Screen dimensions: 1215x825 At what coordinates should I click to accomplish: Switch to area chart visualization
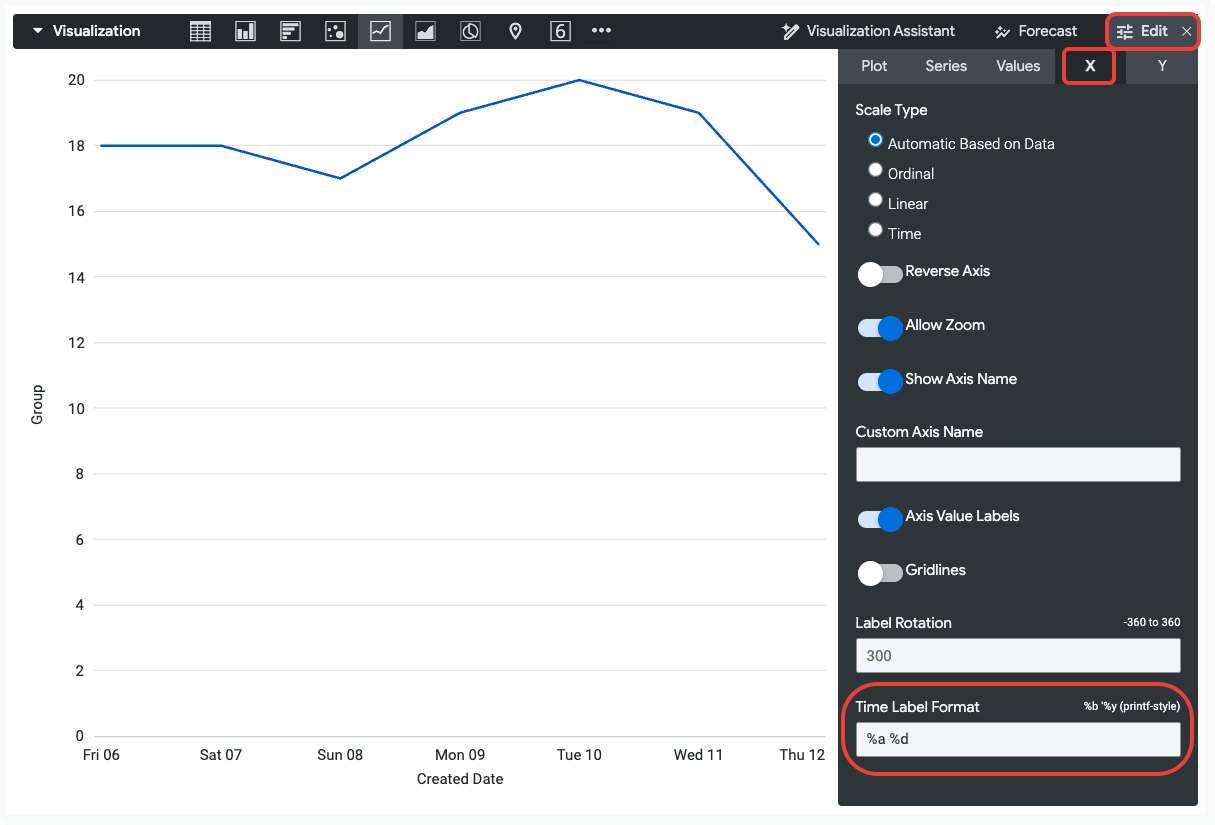point(425,31)
